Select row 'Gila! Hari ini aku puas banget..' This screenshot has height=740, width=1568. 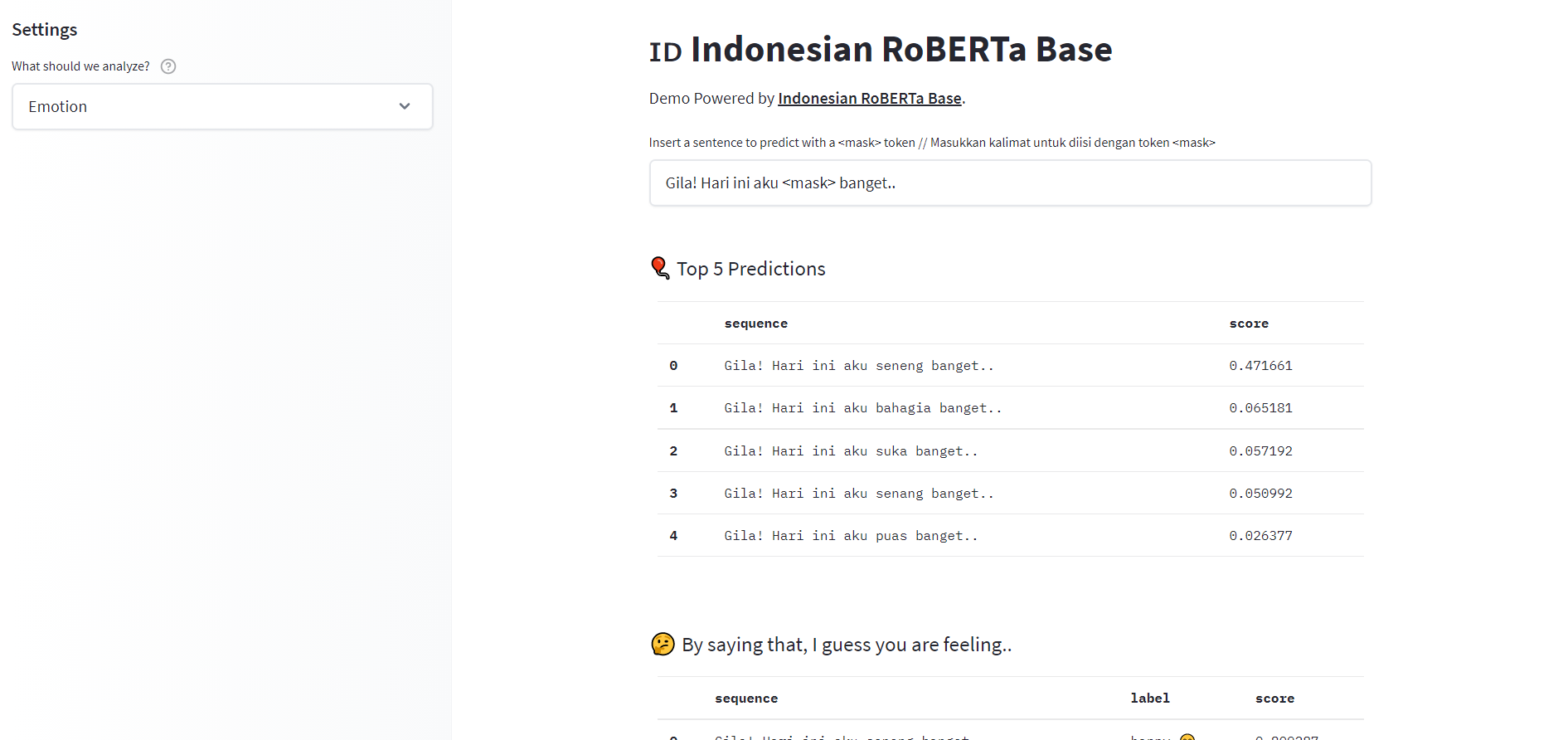tap(1010, 536)
